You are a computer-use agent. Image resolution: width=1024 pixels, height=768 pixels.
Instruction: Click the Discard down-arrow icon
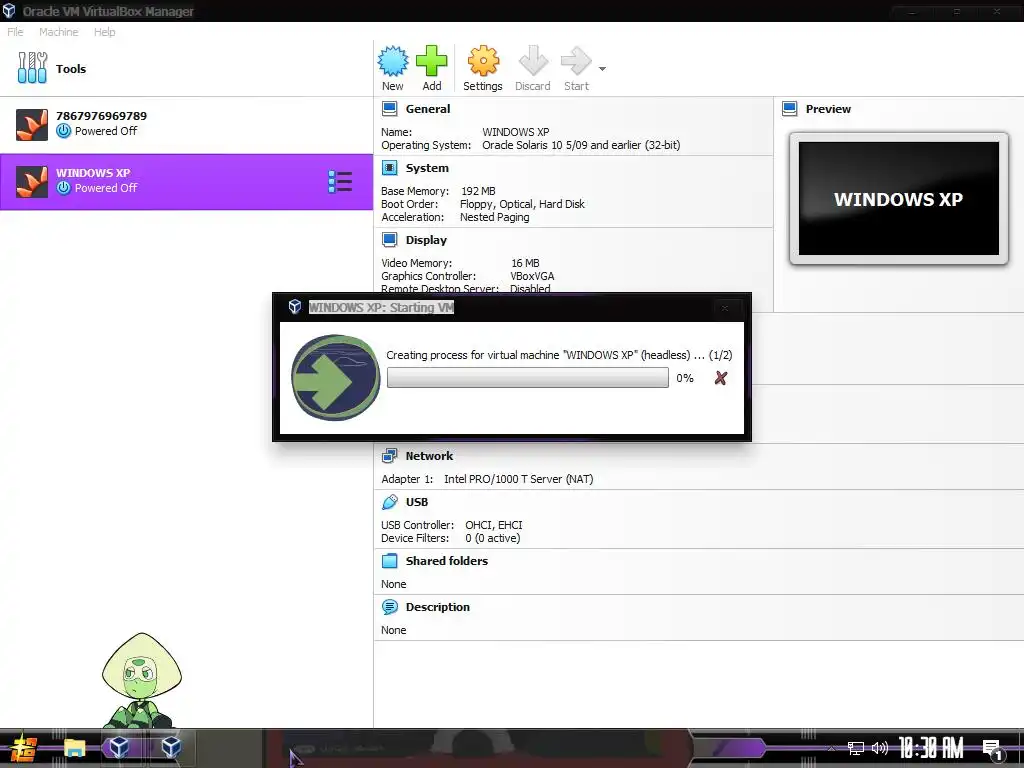[x=533, y=61]
